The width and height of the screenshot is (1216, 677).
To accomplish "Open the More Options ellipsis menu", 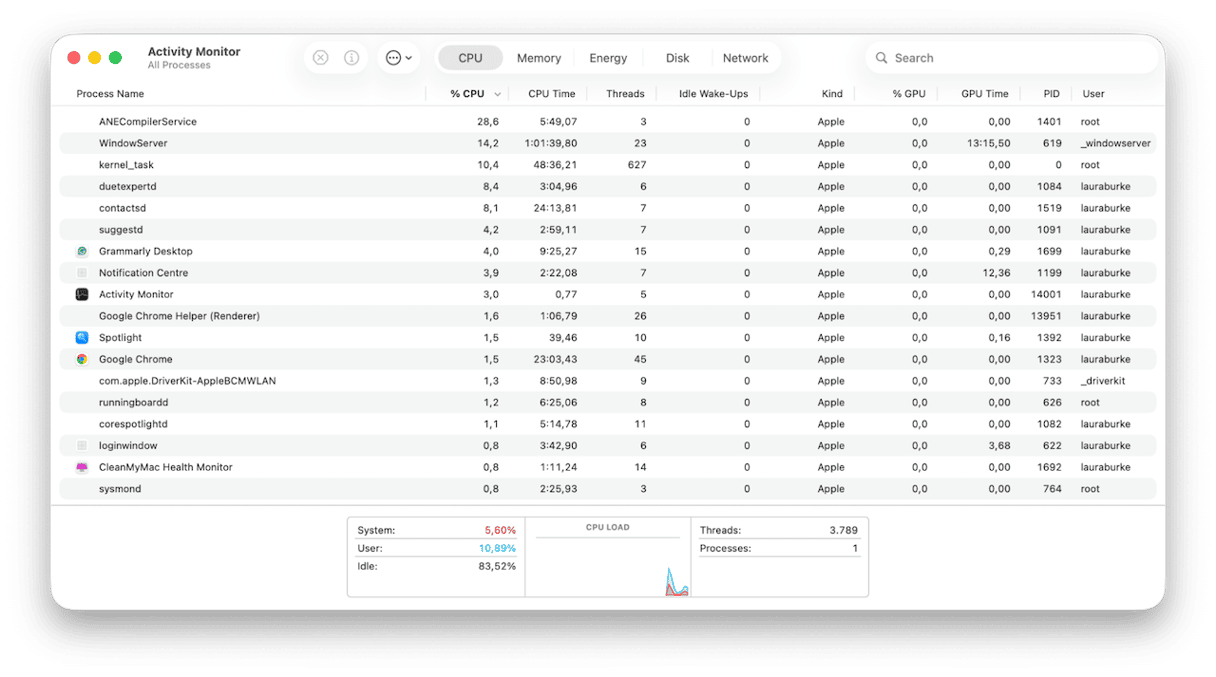I will coord(393,57).
